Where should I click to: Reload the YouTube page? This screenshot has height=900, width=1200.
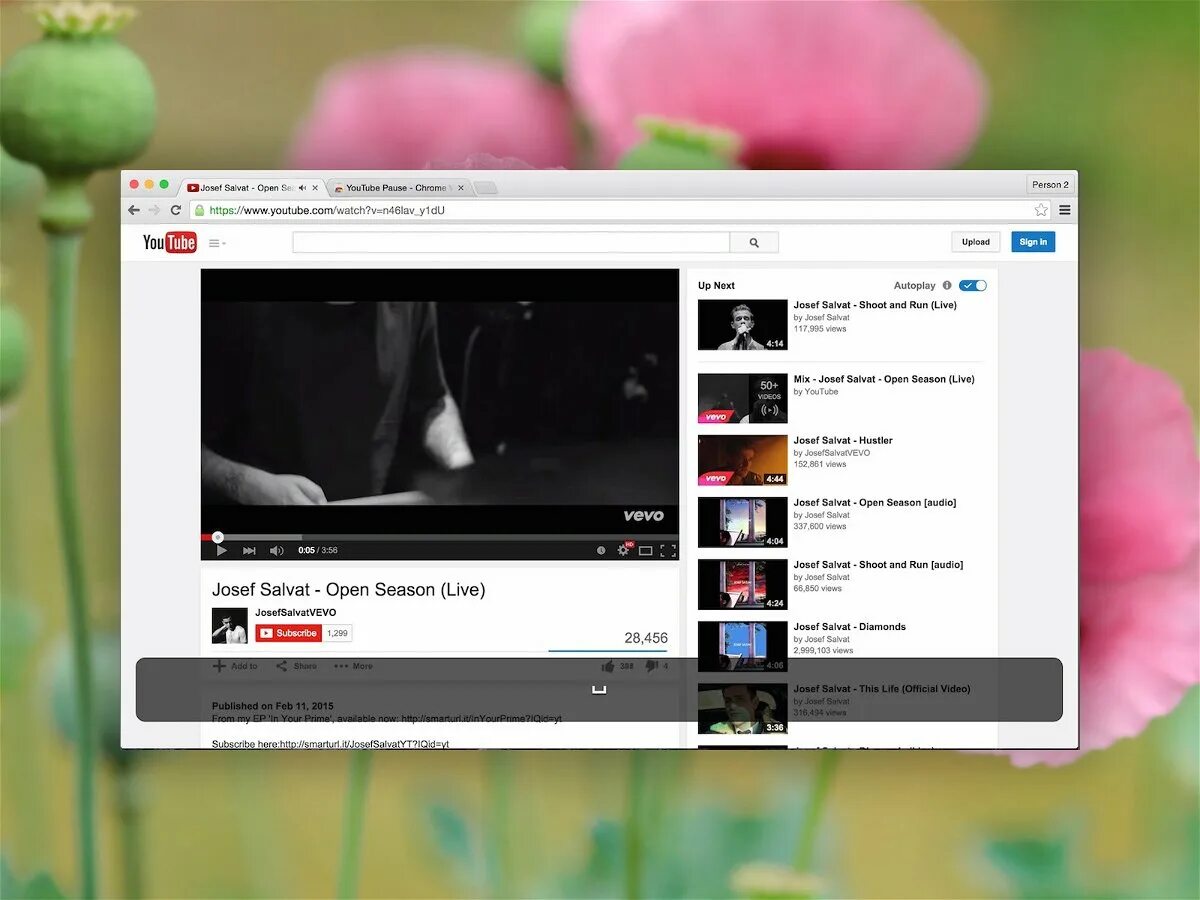coord(176,210)
